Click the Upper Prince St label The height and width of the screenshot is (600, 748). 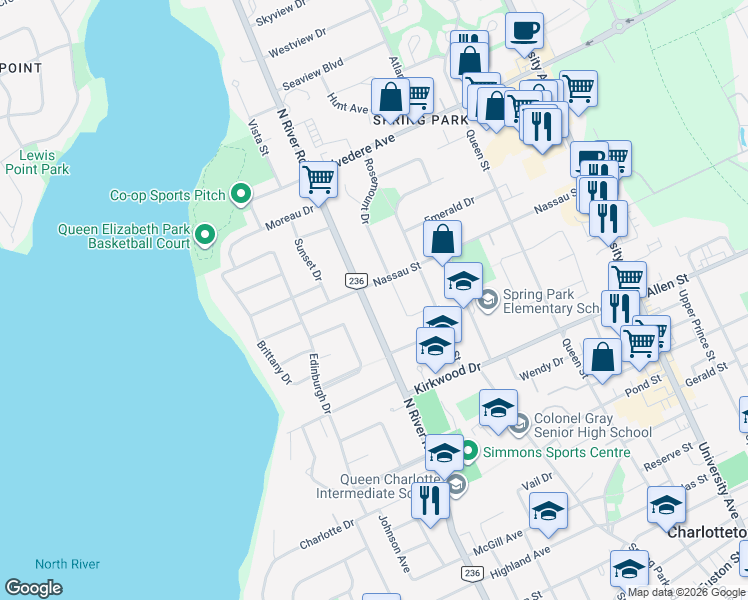(x=696, y=324)
